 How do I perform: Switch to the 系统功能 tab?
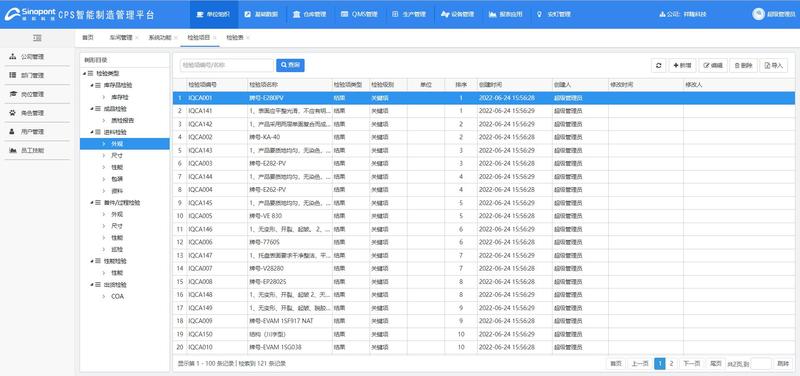point(160,38)
